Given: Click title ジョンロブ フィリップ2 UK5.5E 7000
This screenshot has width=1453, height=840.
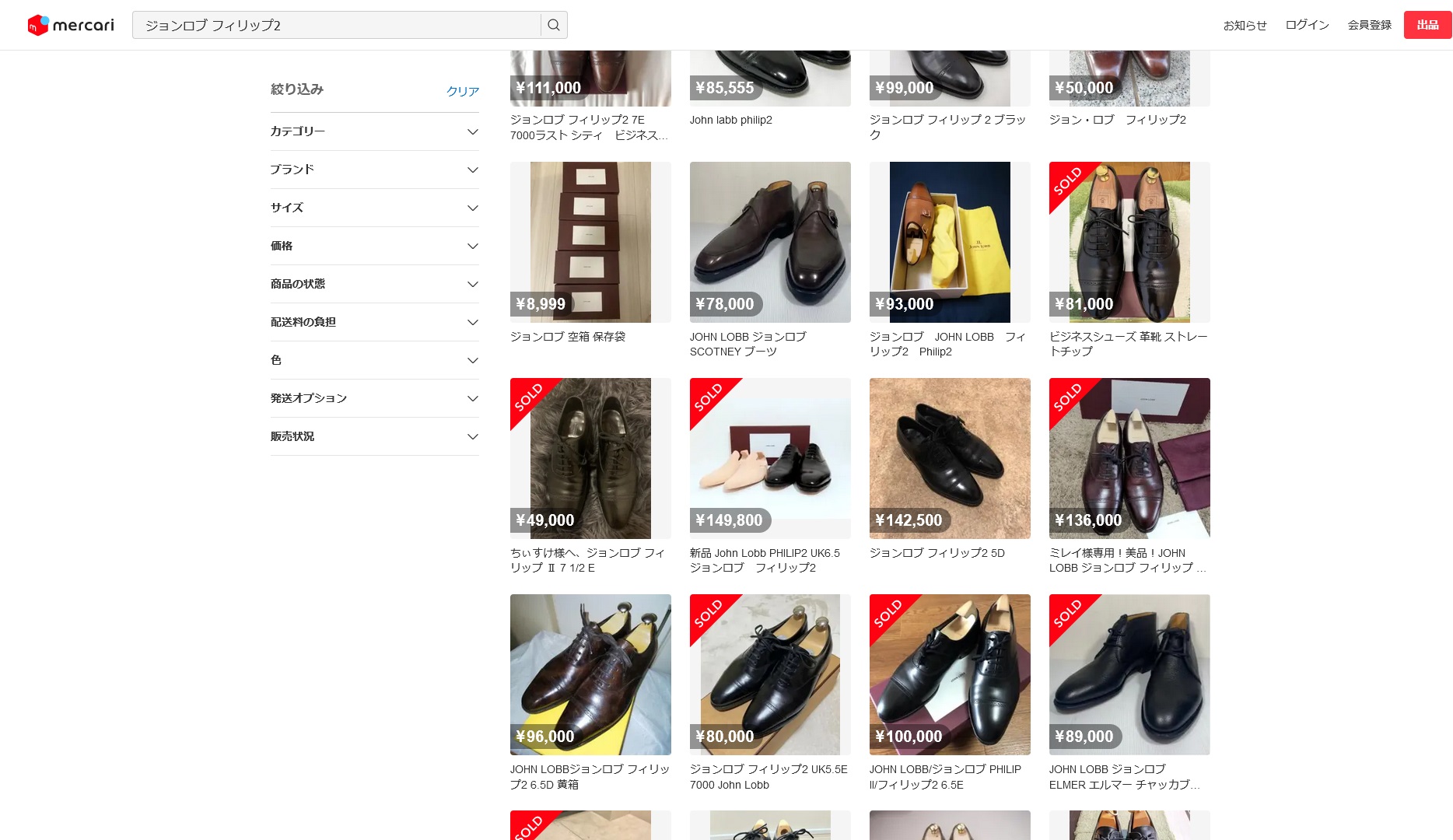Looking at the screenshot, I should (x=769, y=776).
